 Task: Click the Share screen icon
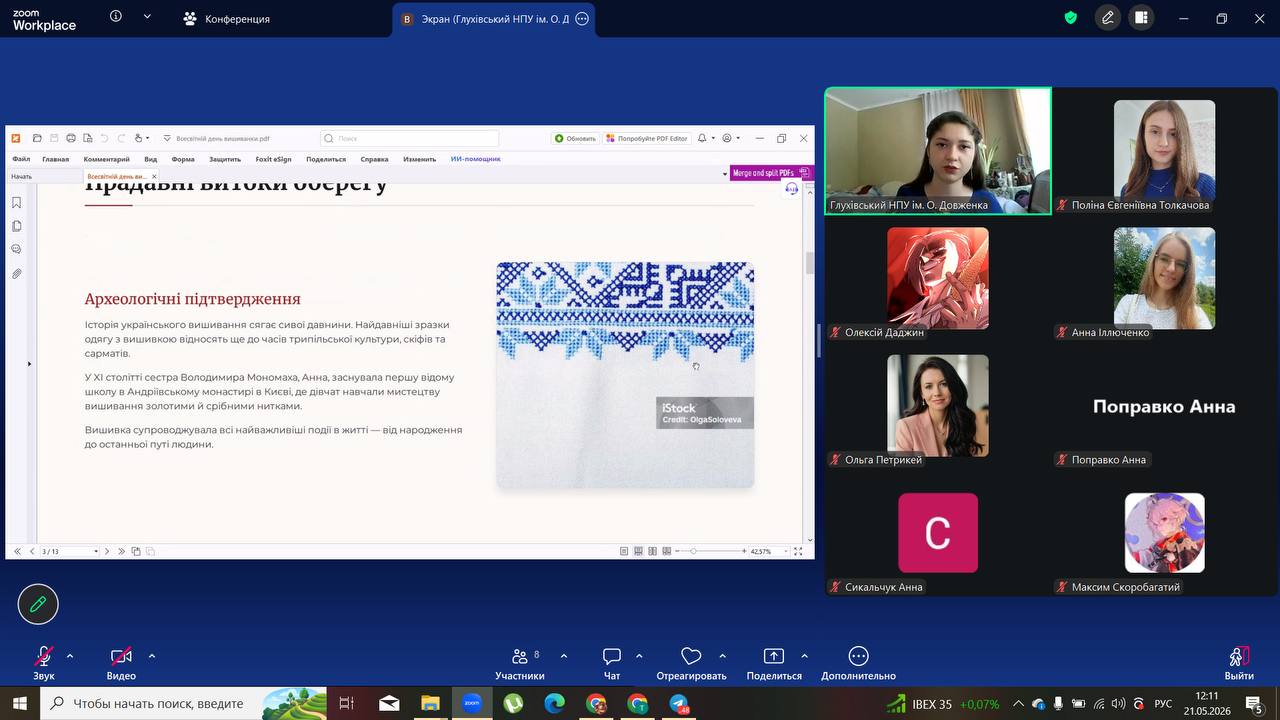774,657
